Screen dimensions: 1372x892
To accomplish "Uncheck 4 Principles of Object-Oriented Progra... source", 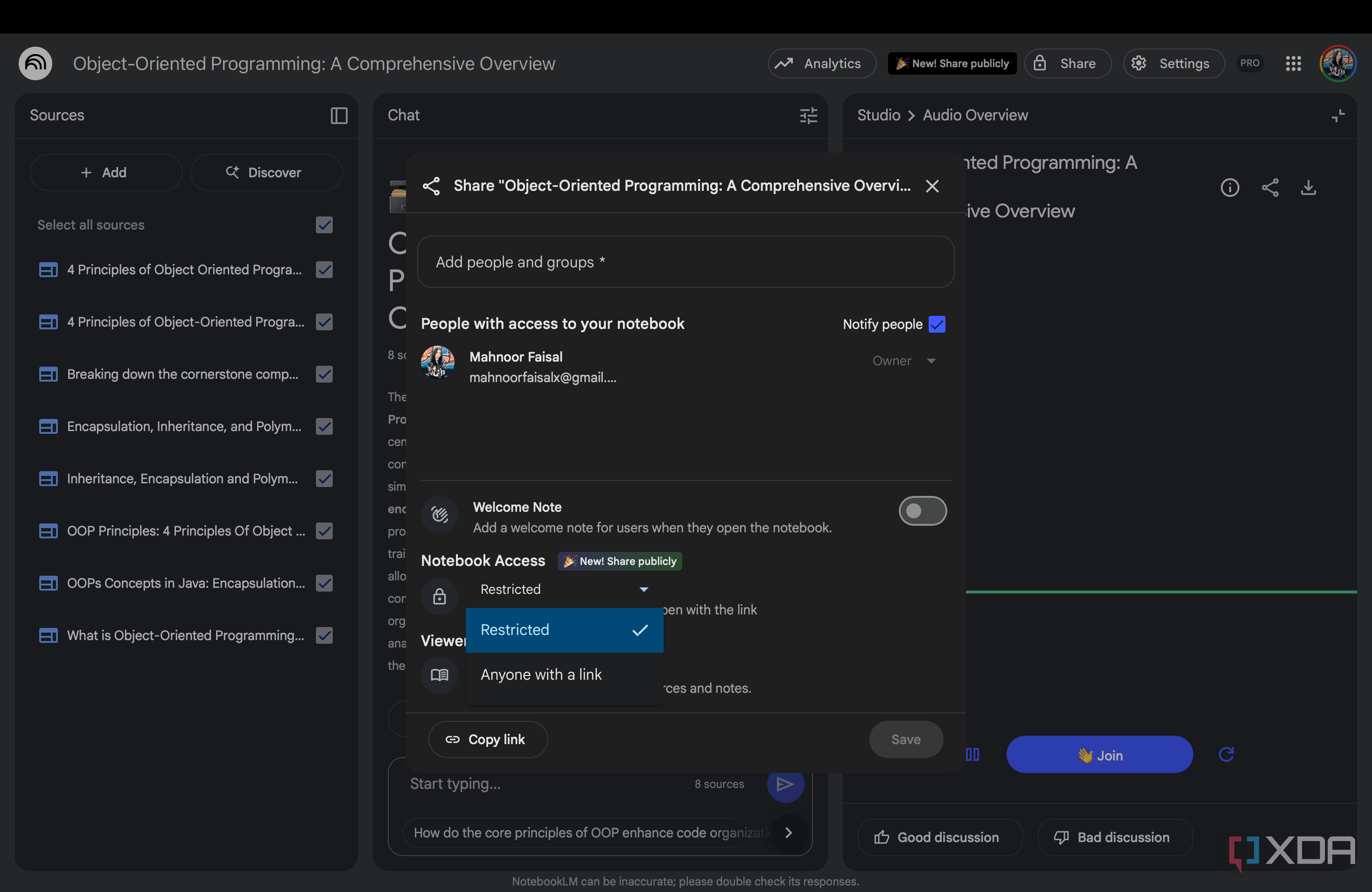I will point(324,321).
